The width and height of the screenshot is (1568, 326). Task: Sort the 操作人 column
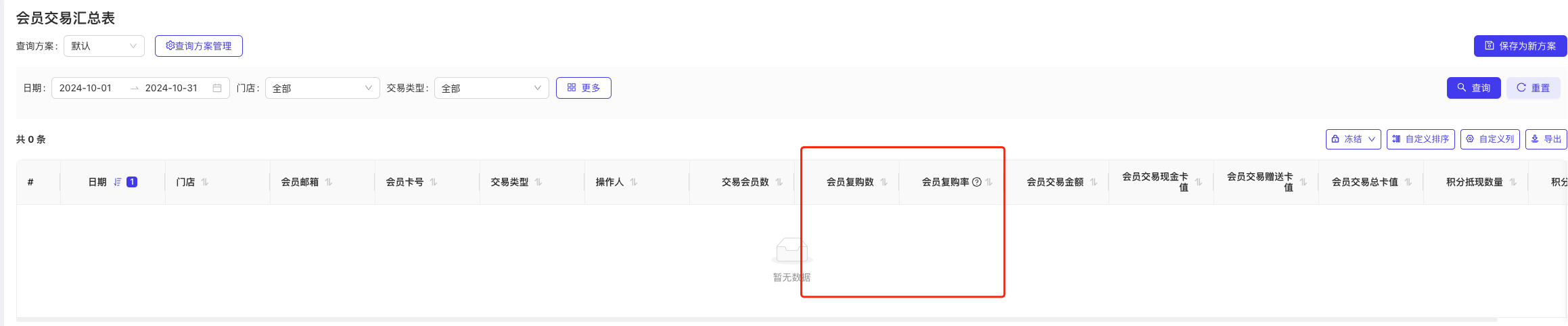click(x=634, y=182)
